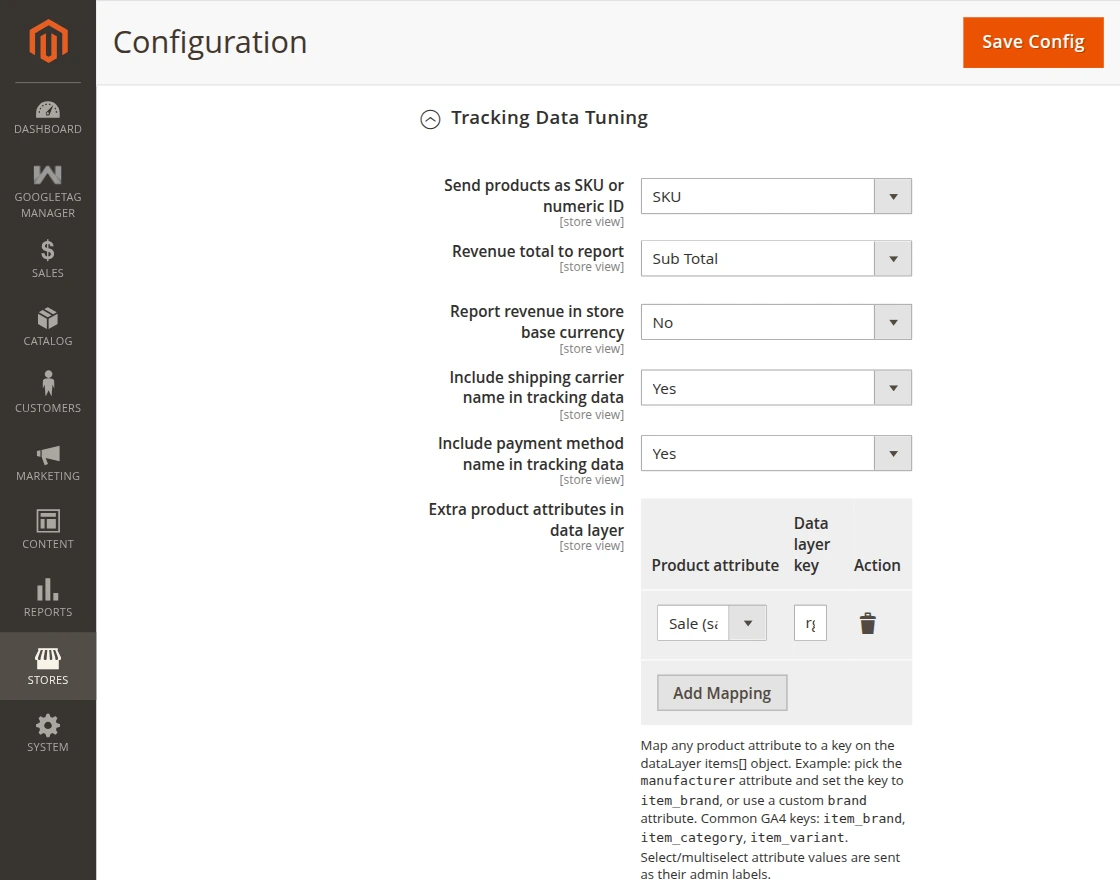
Task: Open the Marketing megaphone icon
Action: (48, 455)
